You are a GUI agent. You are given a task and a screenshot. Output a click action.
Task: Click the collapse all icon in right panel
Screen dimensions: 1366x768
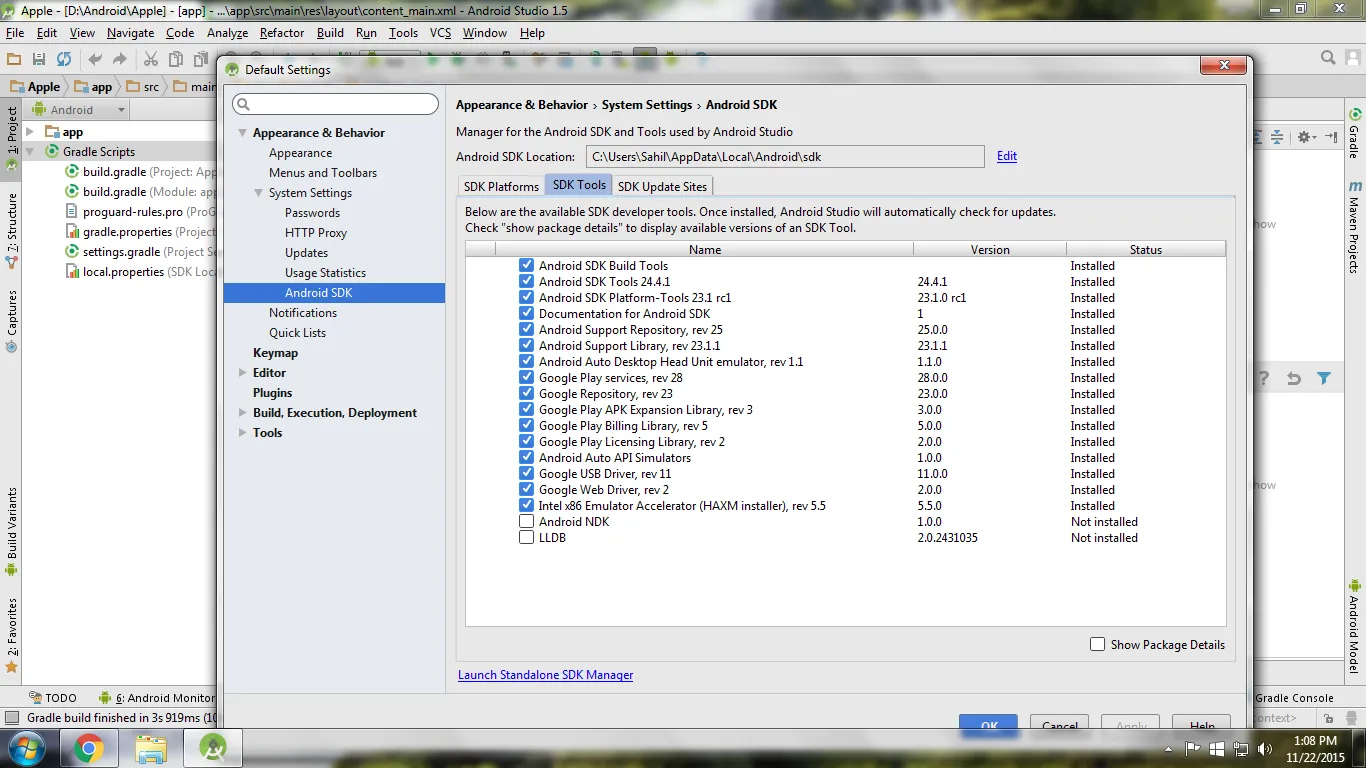tap(1277, 137)
